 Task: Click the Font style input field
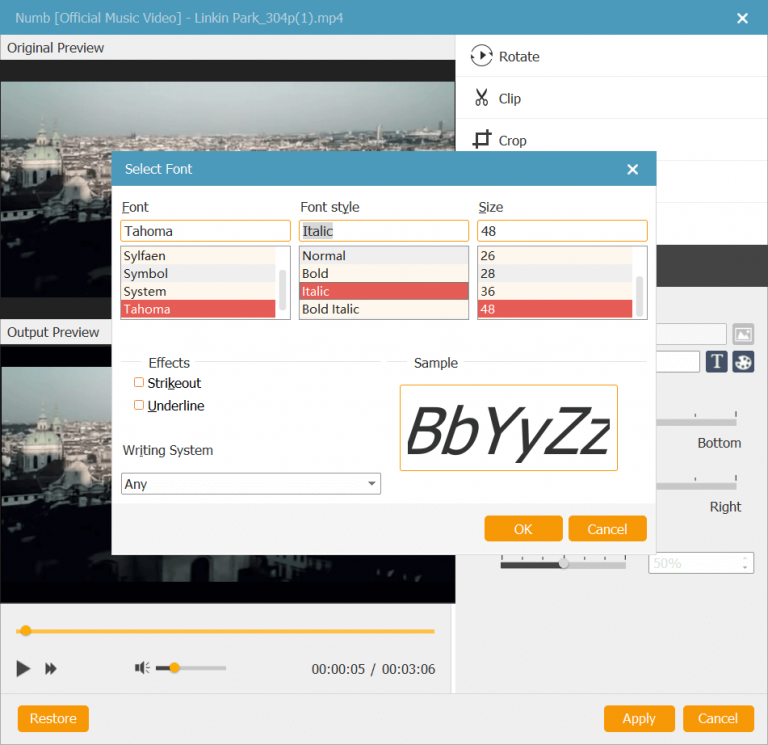(384, 231)
